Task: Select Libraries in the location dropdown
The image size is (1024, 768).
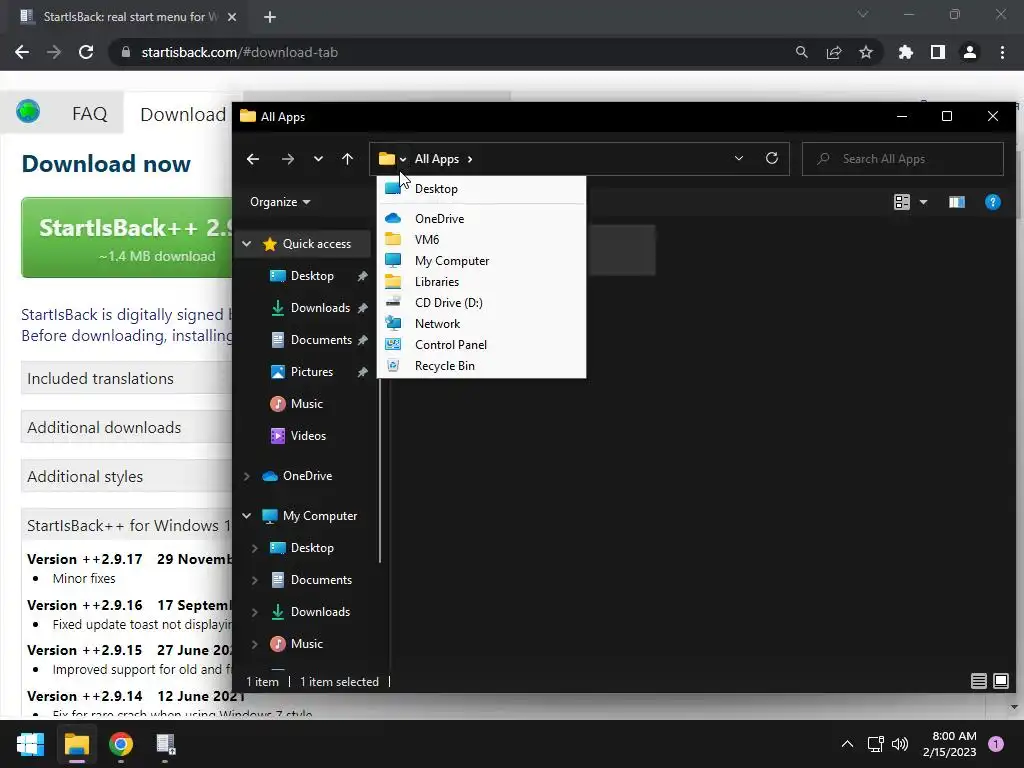Action: pyautogui.click(x=481, y=281)
